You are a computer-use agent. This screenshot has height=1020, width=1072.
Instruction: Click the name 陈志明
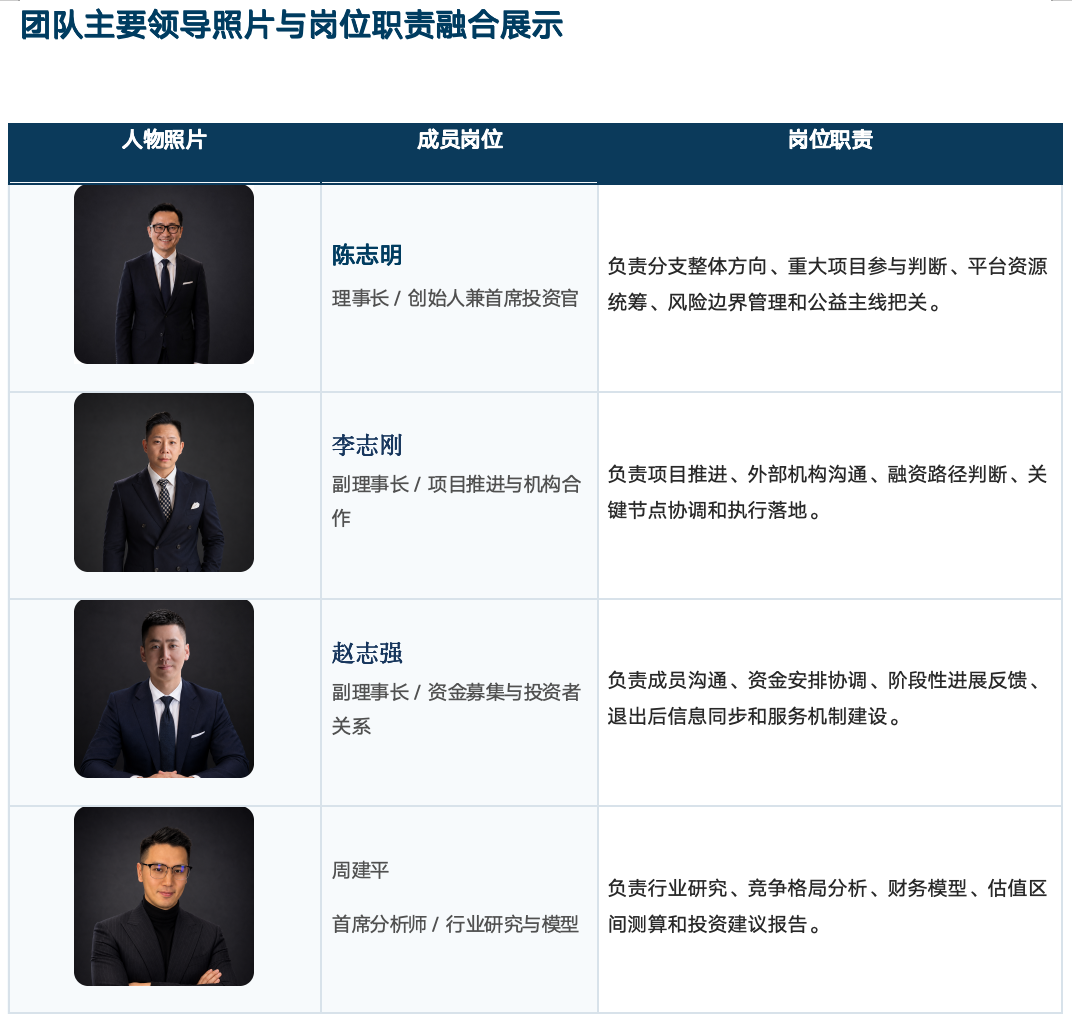(x=367, y=255)
